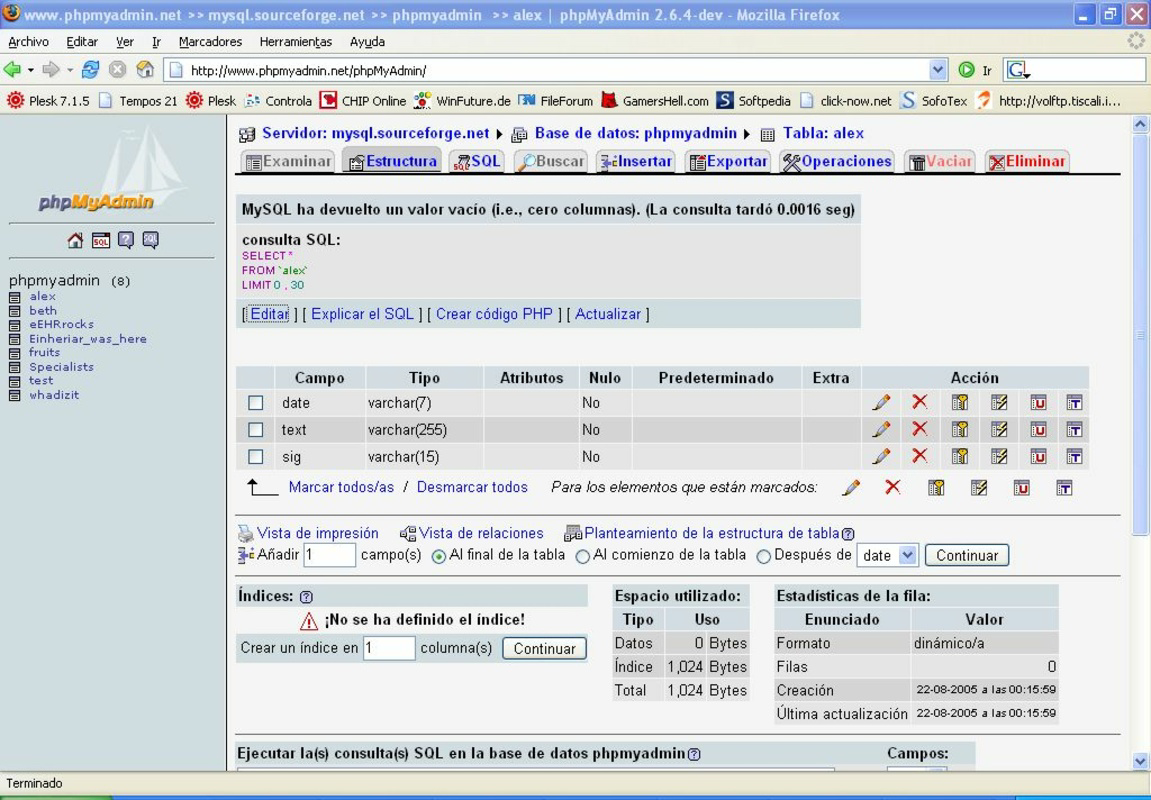1151x800 pixels.
Task: Open the SQL query window icon in sidebar
Action: [101, 240]
